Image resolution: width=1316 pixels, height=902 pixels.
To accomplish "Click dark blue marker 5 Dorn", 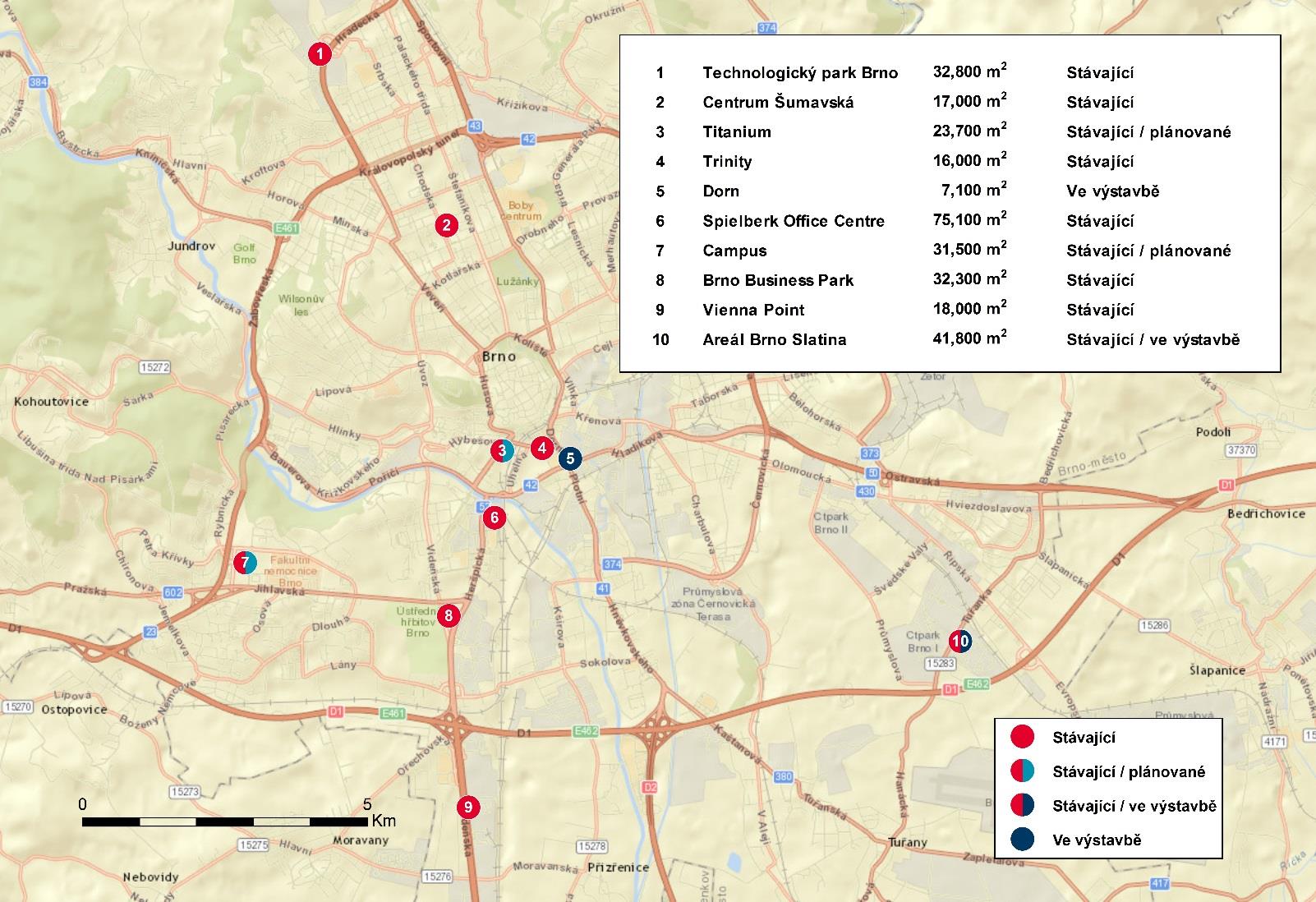I will [570, 458].
